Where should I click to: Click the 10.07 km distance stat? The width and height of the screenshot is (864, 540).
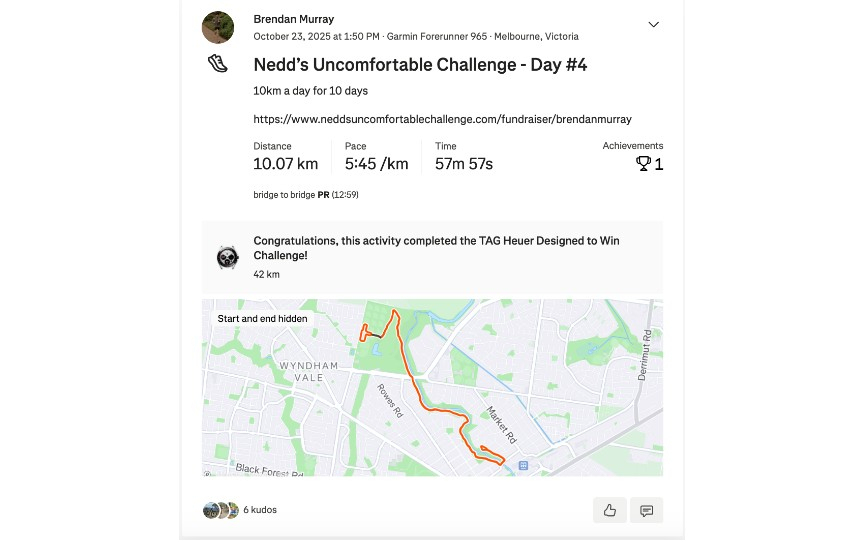pyautogui.click(x=286, y=164)
